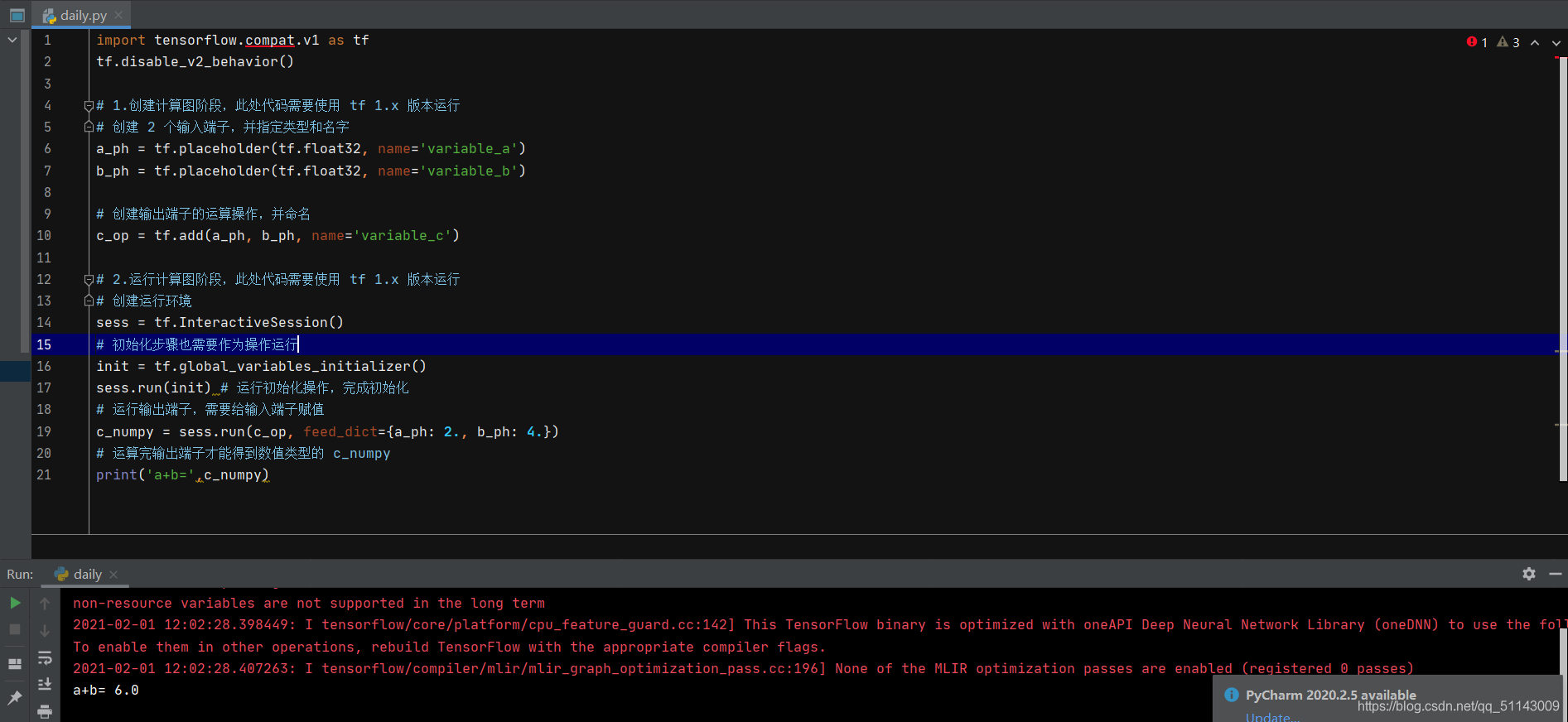Toggle scroll to end of console output

[45, 684]
